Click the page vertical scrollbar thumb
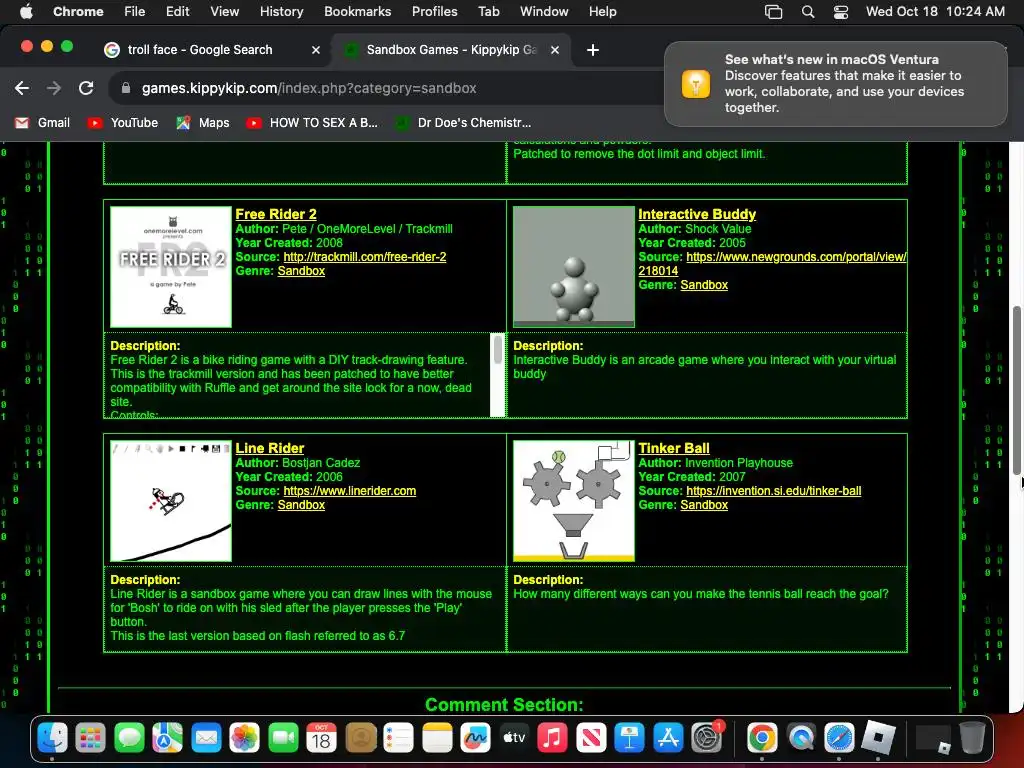This screenshot has height=768, width=1024. (1016, 391)
